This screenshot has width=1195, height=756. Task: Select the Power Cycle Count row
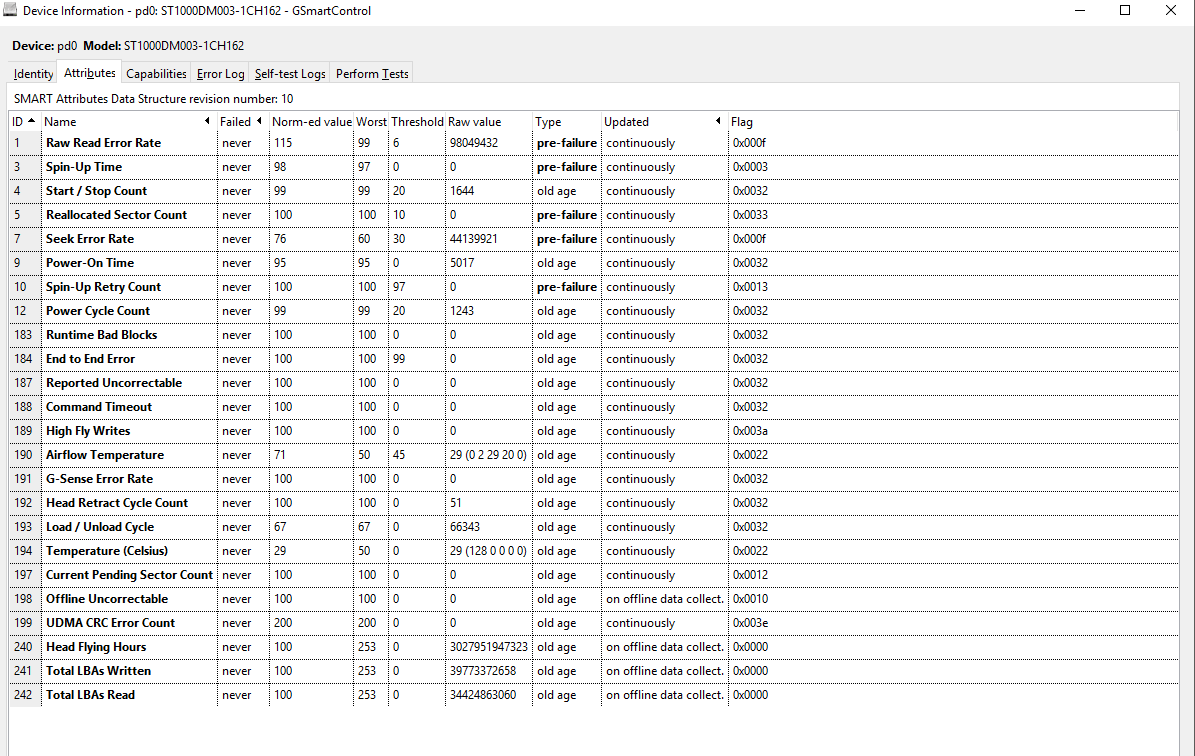click(x=594, y=311)
